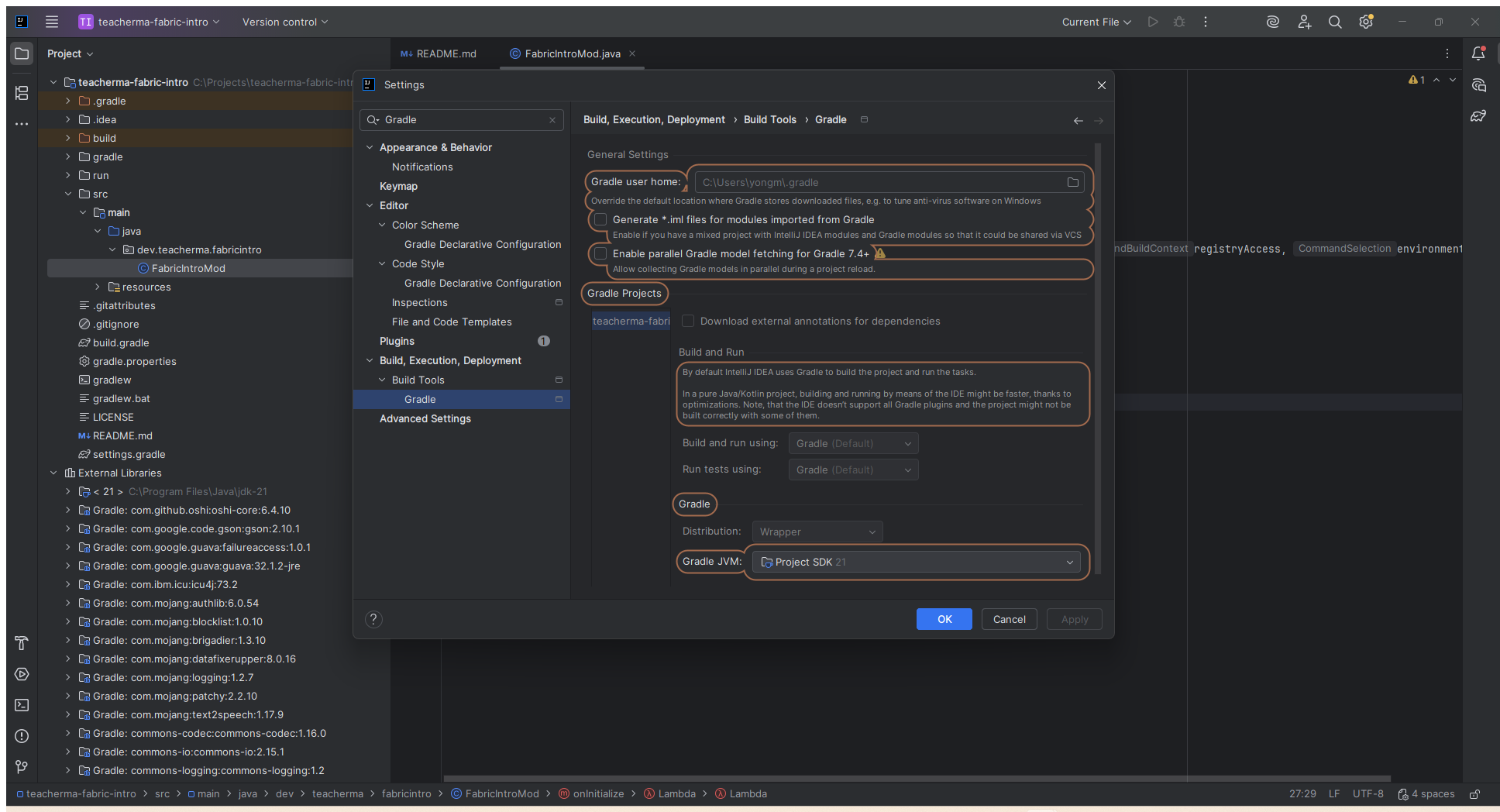Clear the Gradle settings search text
The width and height of the screenshot is (1500, 812).
[552, 120]
